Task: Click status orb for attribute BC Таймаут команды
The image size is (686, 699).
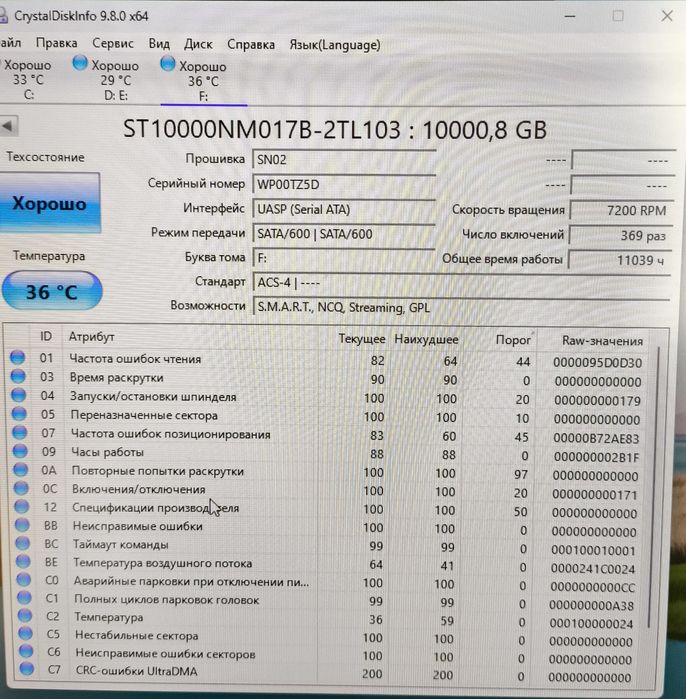Action: [x=22, y=543]
